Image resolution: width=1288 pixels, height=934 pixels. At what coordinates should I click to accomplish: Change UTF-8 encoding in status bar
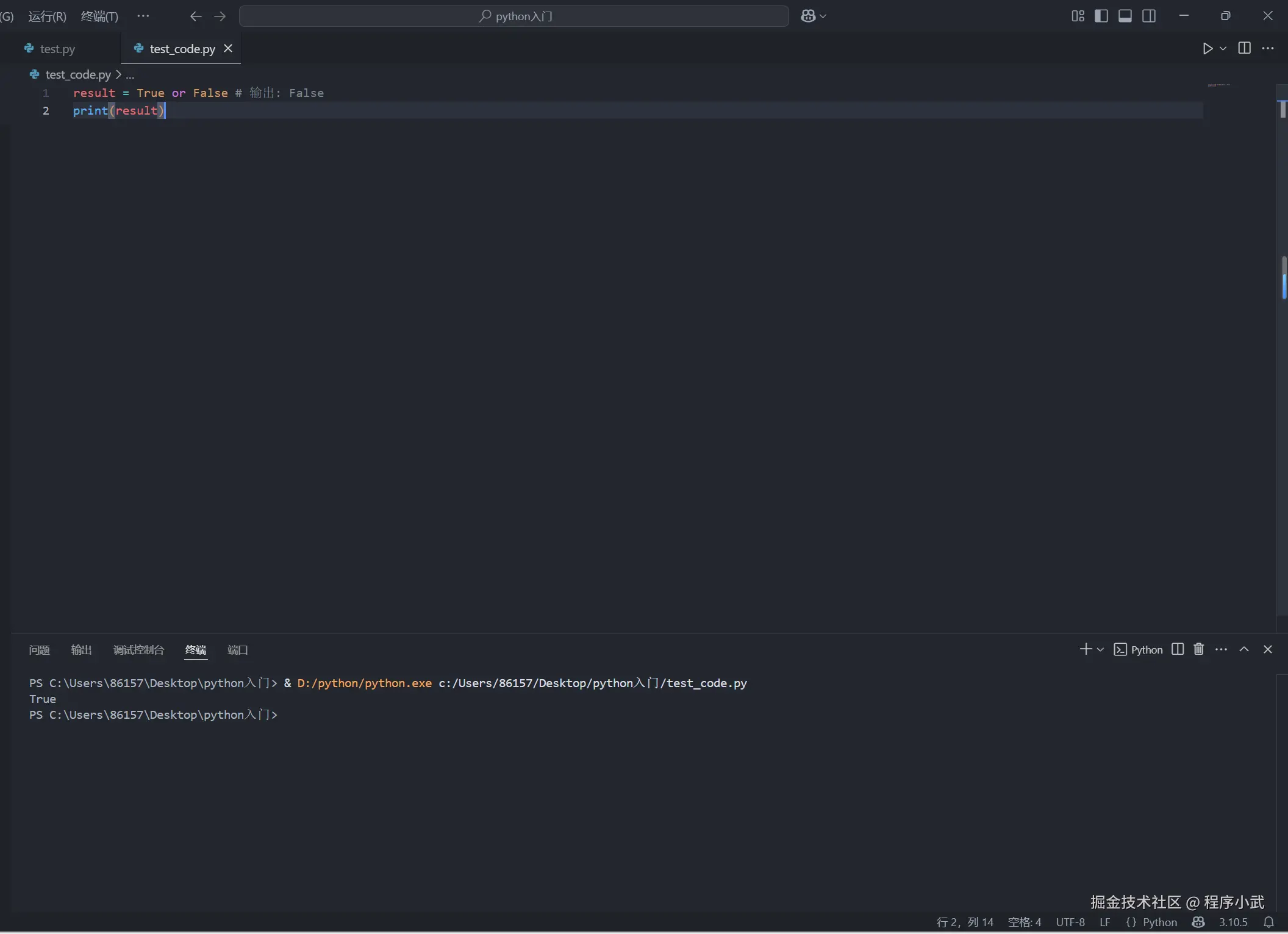coord(1070,922)
